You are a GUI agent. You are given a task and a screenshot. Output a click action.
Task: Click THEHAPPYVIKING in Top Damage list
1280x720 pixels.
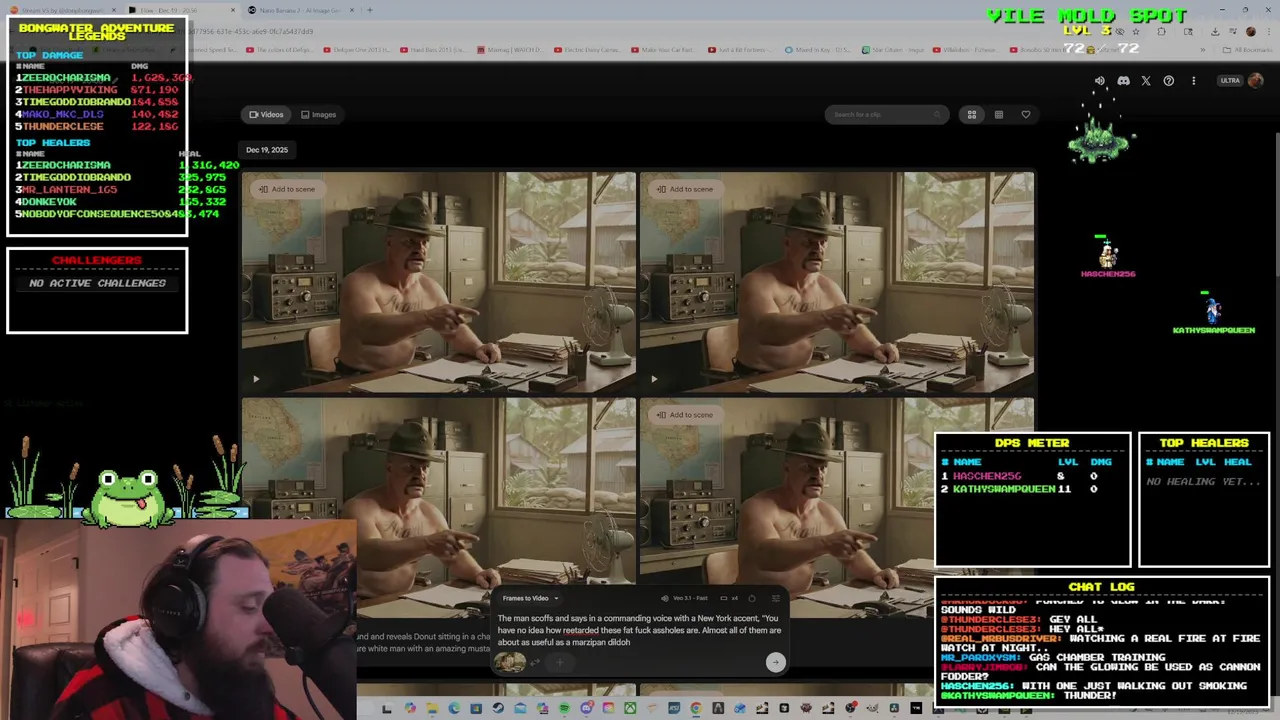coord(70,90)
